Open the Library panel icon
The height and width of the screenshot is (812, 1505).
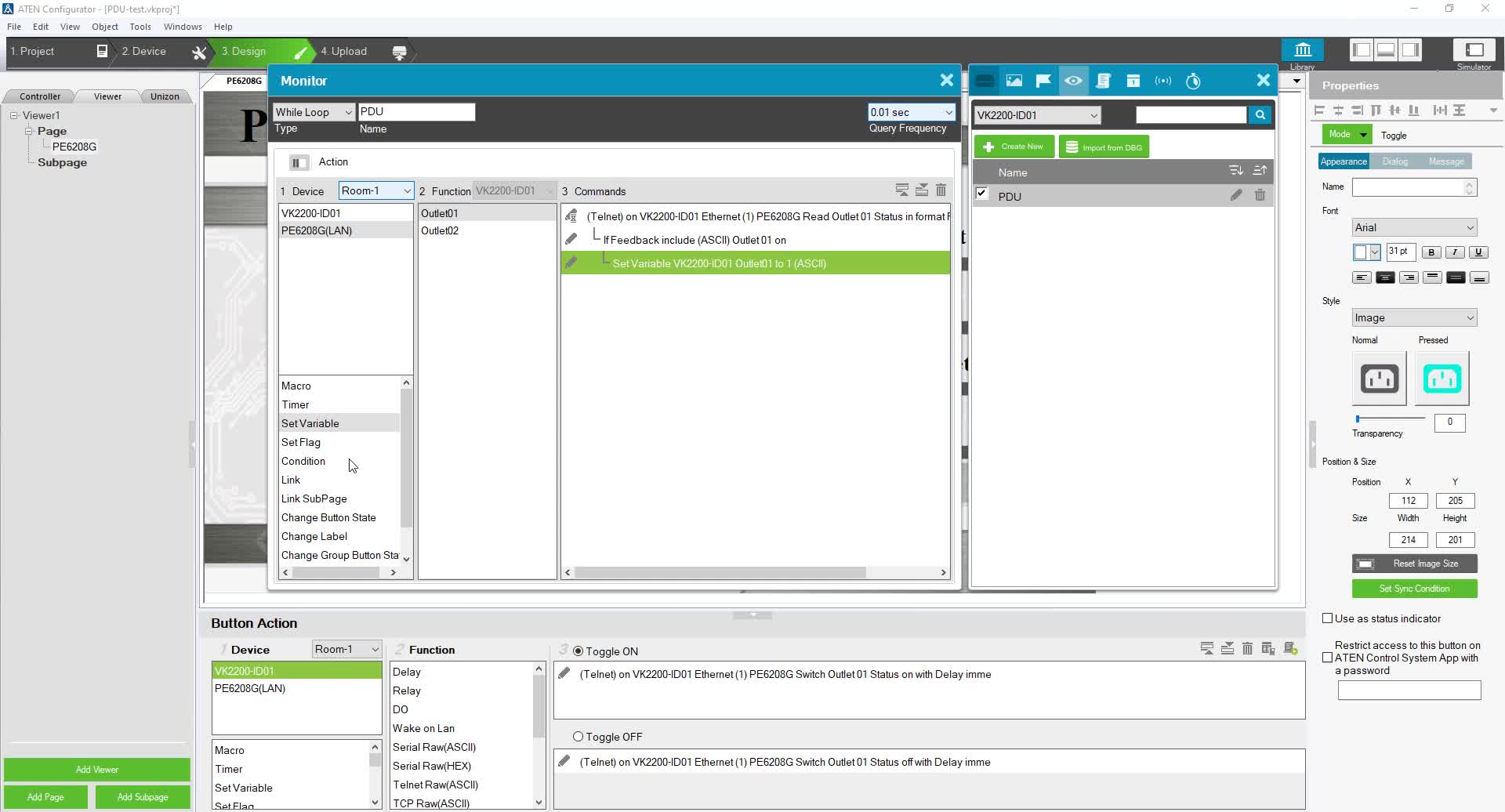pos(1302,52)
